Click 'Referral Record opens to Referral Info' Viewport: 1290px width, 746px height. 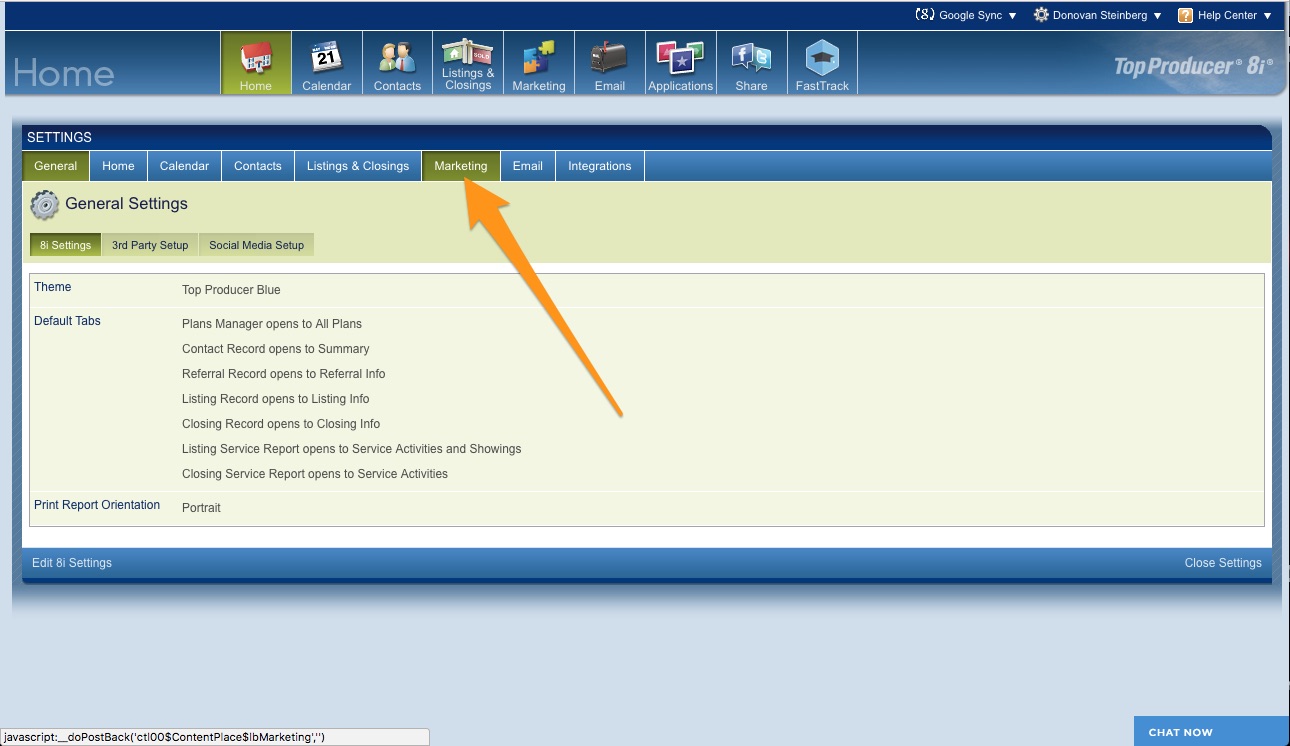tap(284, 374)
